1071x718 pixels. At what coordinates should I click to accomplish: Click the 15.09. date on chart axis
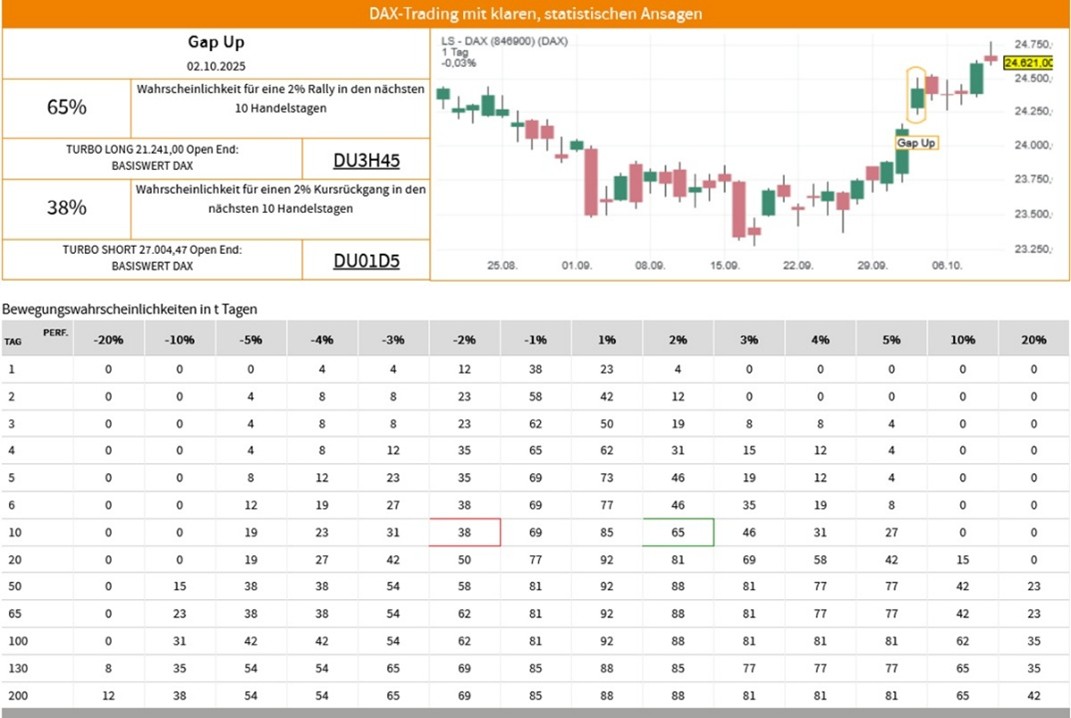724,266
